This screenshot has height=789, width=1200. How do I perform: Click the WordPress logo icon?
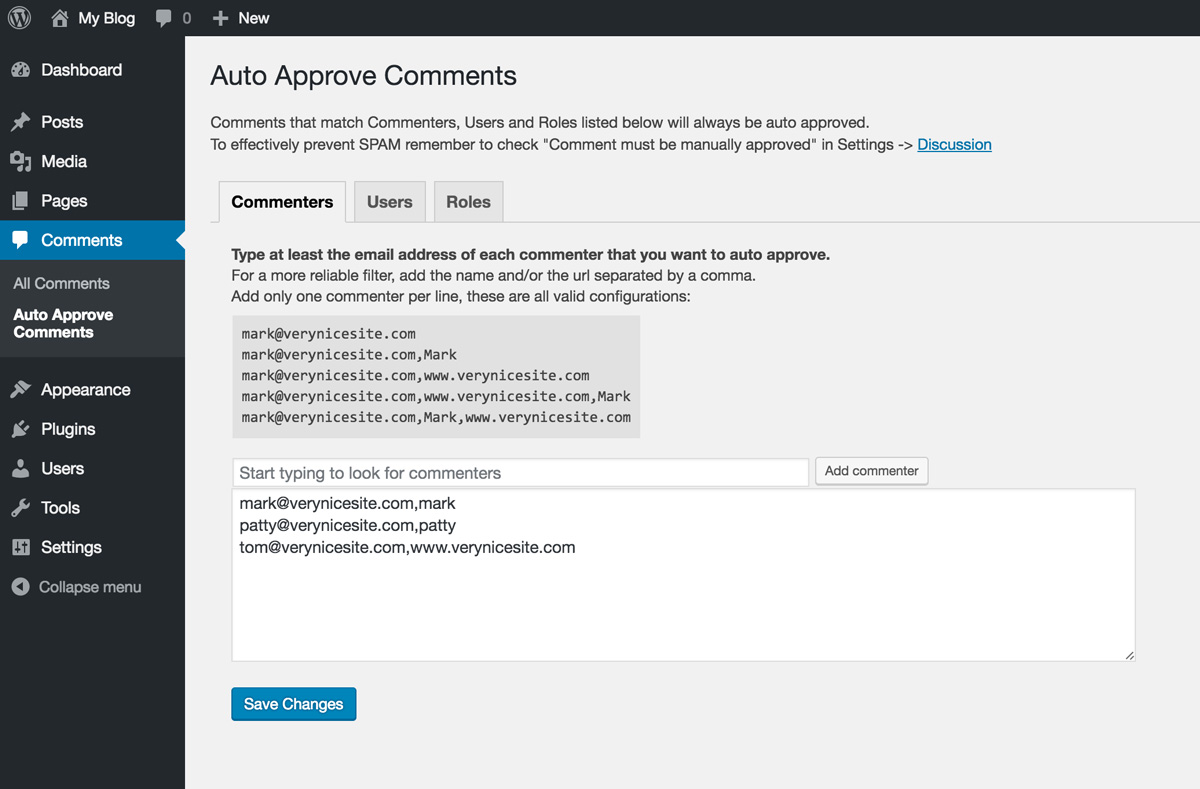pyautogui.click(x=19, y=18)
